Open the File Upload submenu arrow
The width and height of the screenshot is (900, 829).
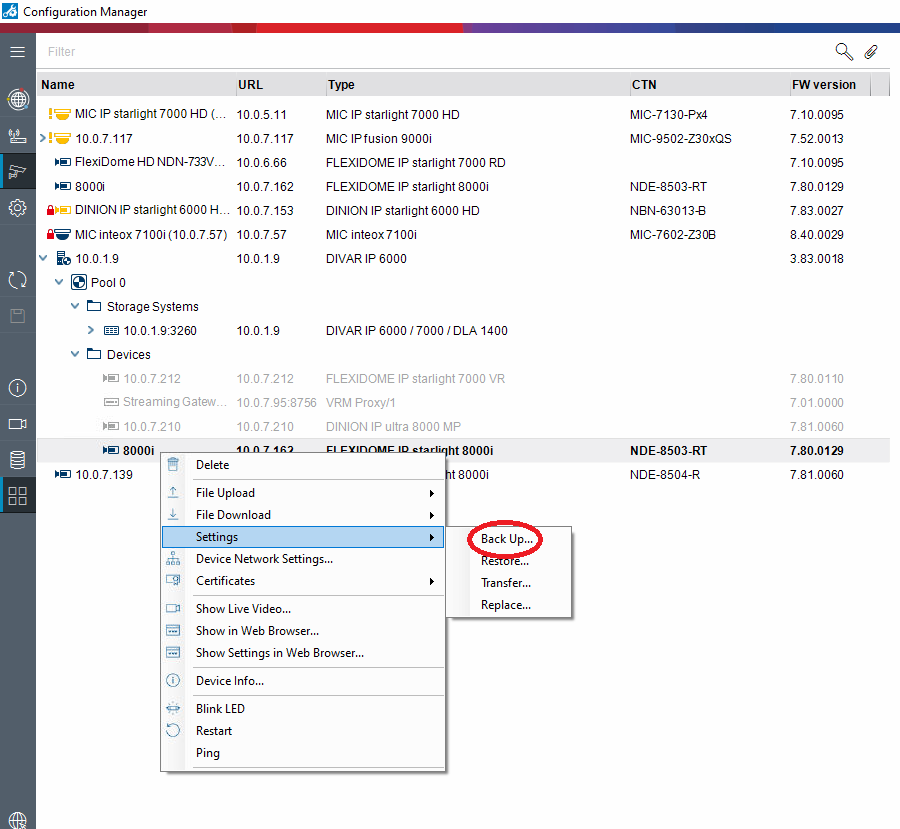(432, 493)
